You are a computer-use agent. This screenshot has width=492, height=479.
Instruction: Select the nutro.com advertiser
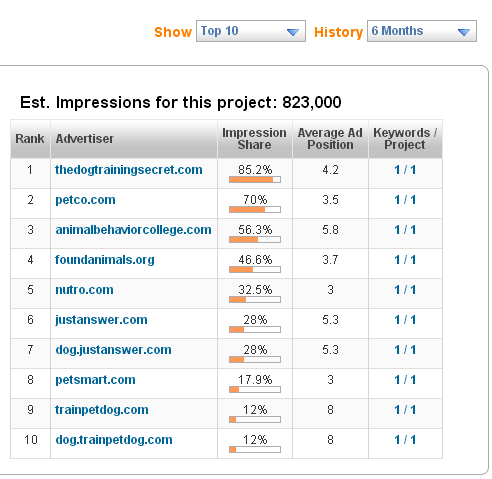(x=84, y=290)
